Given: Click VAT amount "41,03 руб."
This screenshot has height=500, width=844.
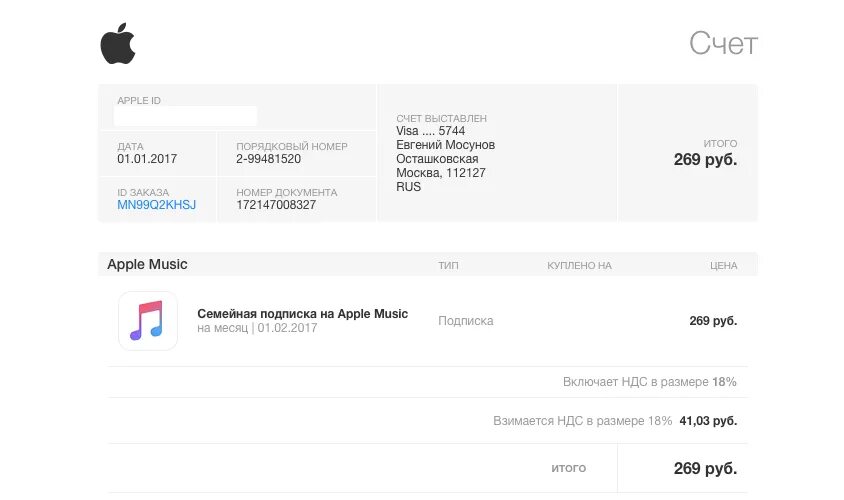Looking at the screenshot, I should 708,421.
